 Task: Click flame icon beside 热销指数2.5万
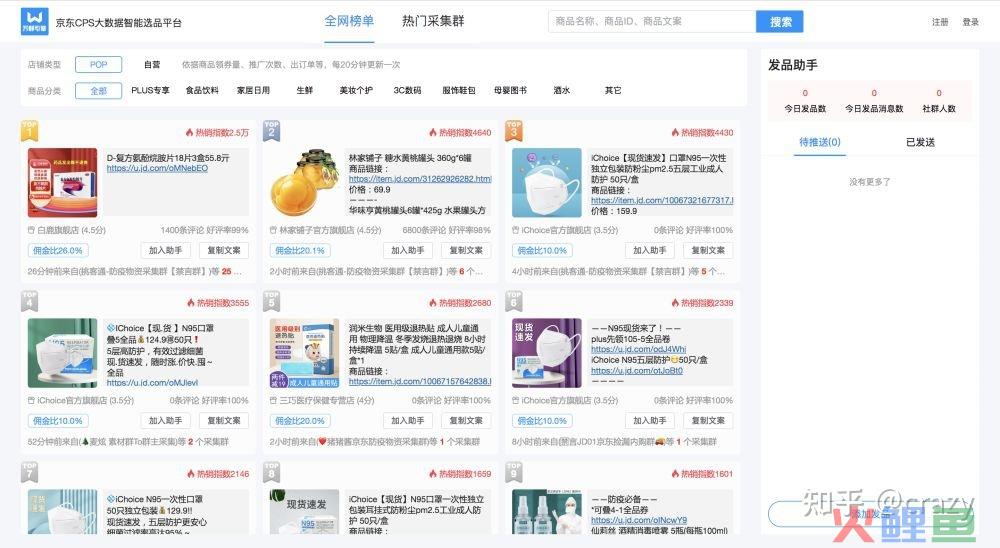coord(189,133)
